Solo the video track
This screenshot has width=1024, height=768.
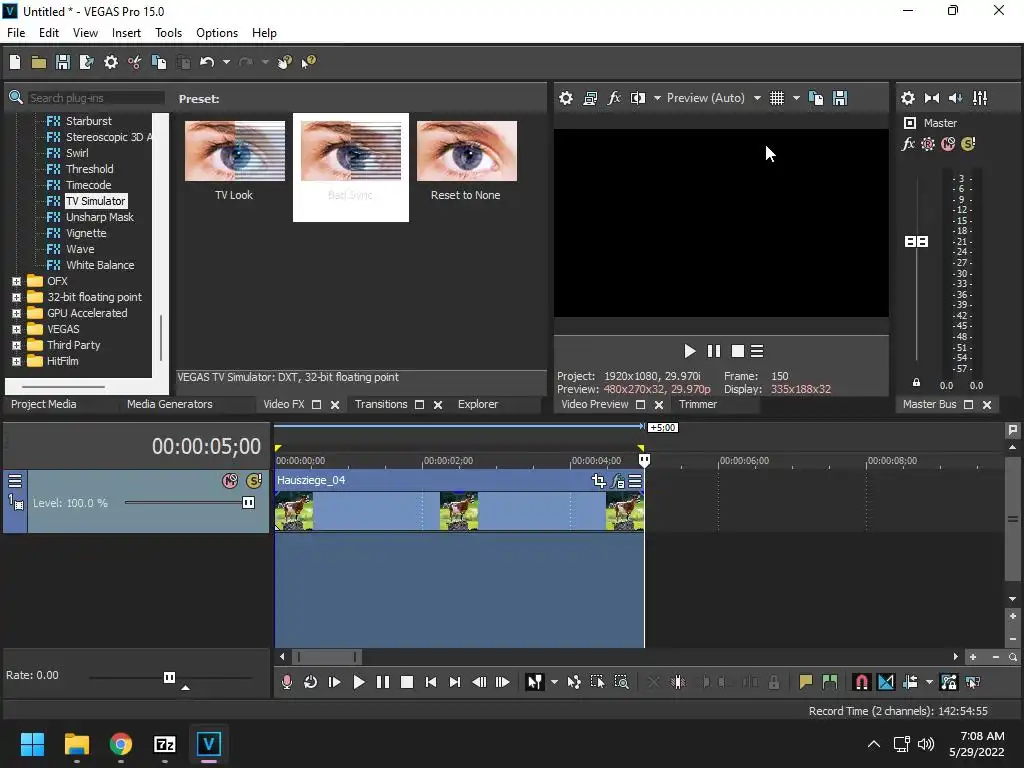pos(254,481)
